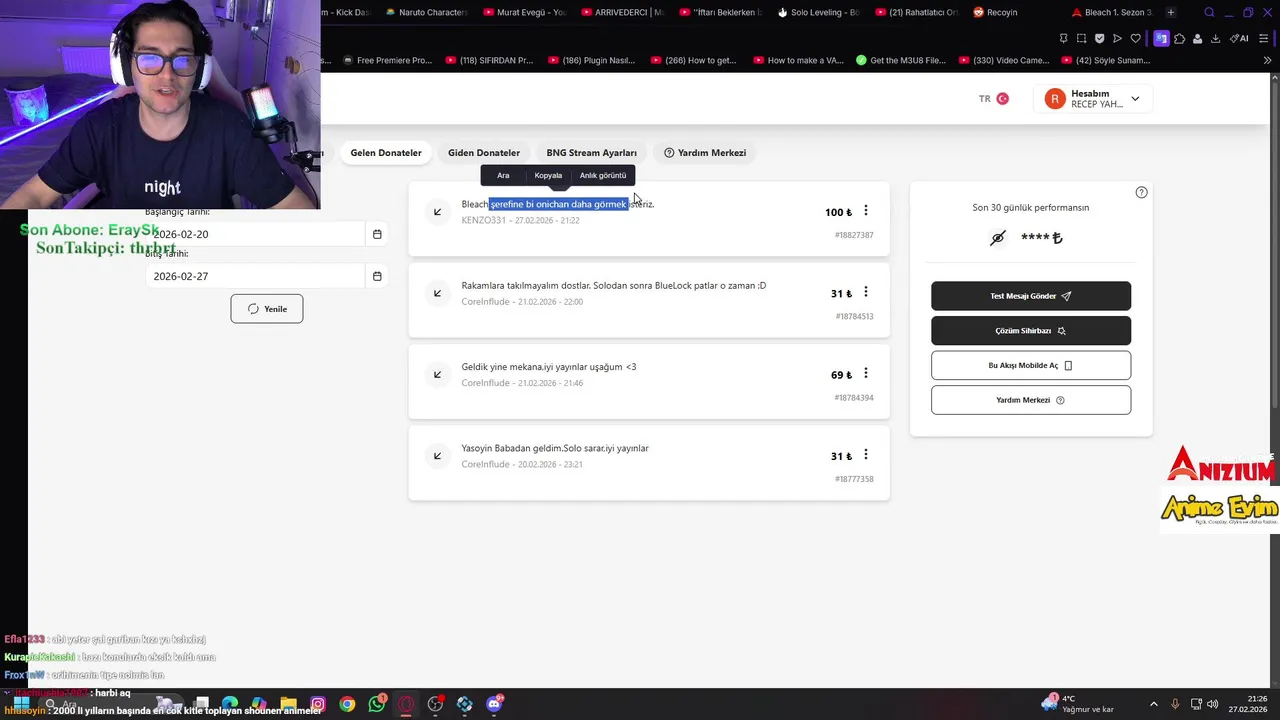Choose Anlık görüntü in the selection popup
The image size is (1280, 720).
click(x=603, y=176)
